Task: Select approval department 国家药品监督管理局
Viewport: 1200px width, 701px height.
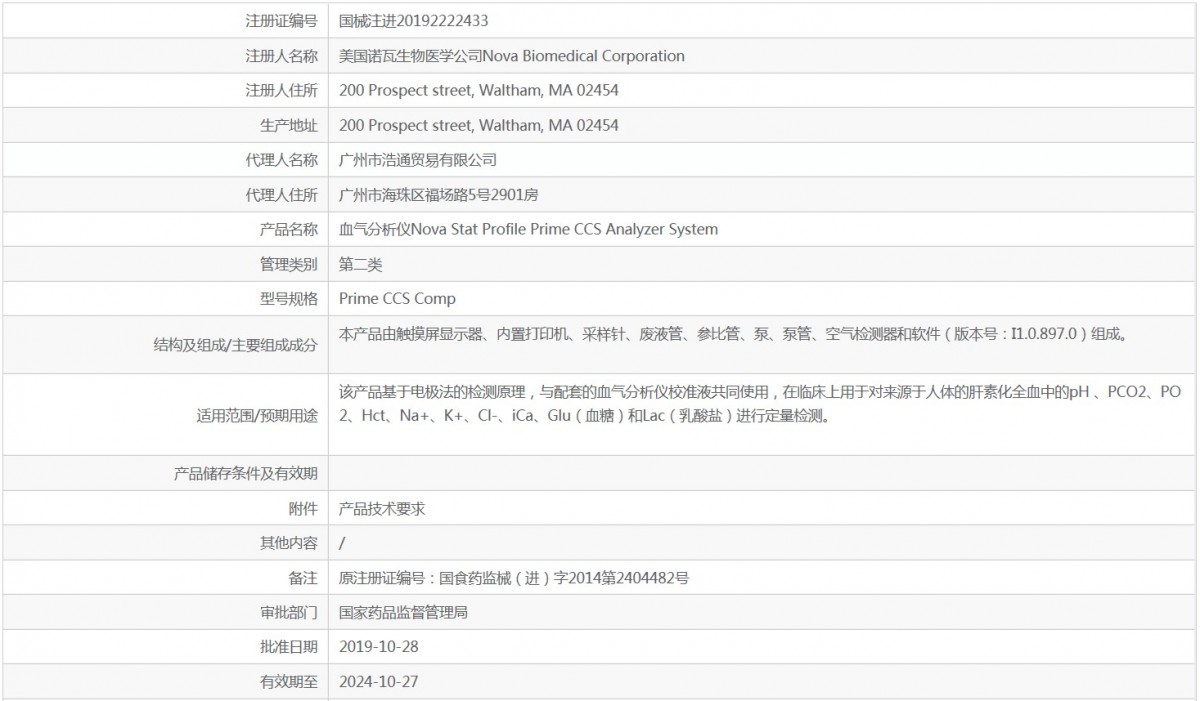Action: click(x=403, y=613)
